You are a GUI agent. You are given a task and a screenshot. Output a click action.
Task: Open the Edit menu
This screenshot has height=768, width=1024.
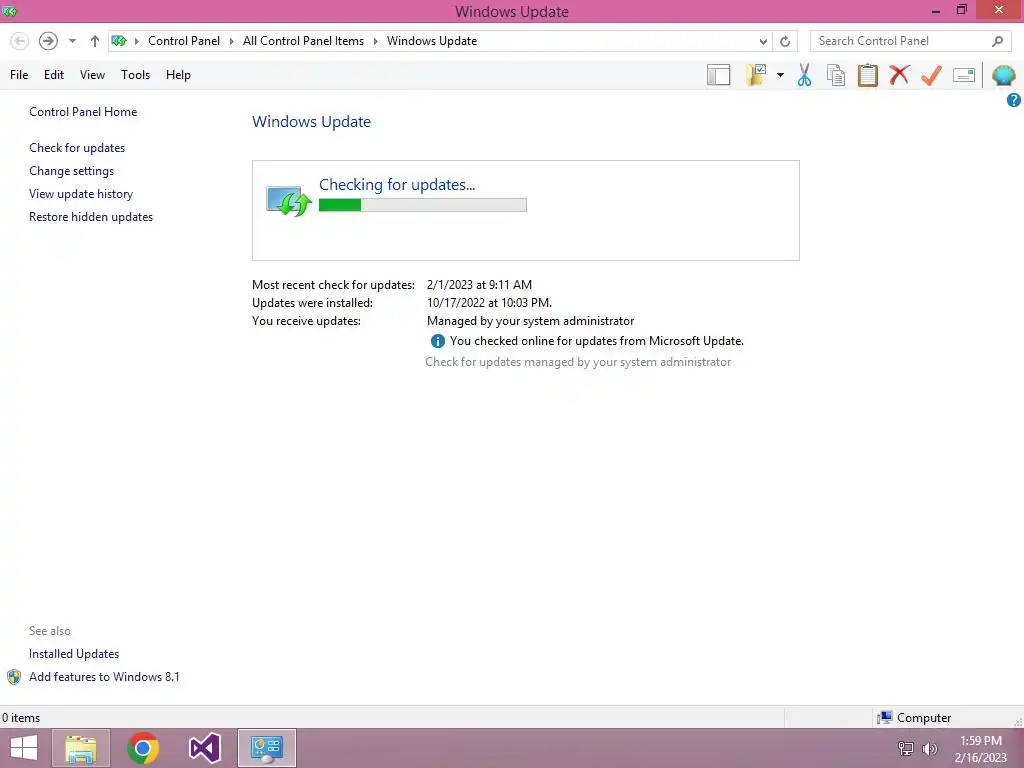(x=54, y=75)
